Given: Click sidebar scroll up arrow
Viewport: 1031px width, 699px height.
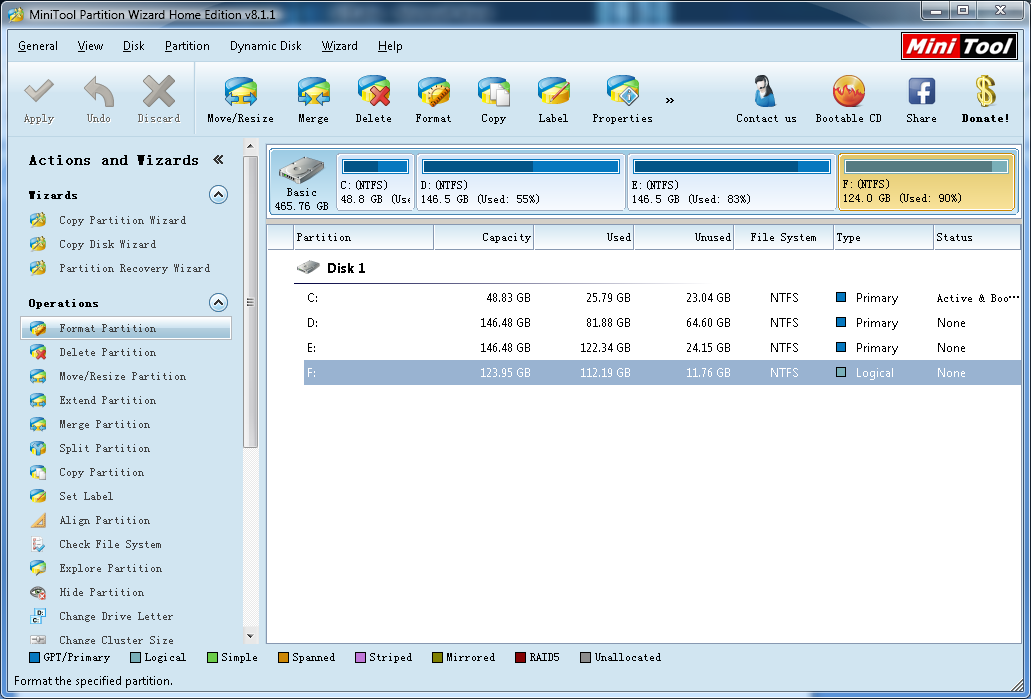Looking at the screenshot, I should pos(250,145).
